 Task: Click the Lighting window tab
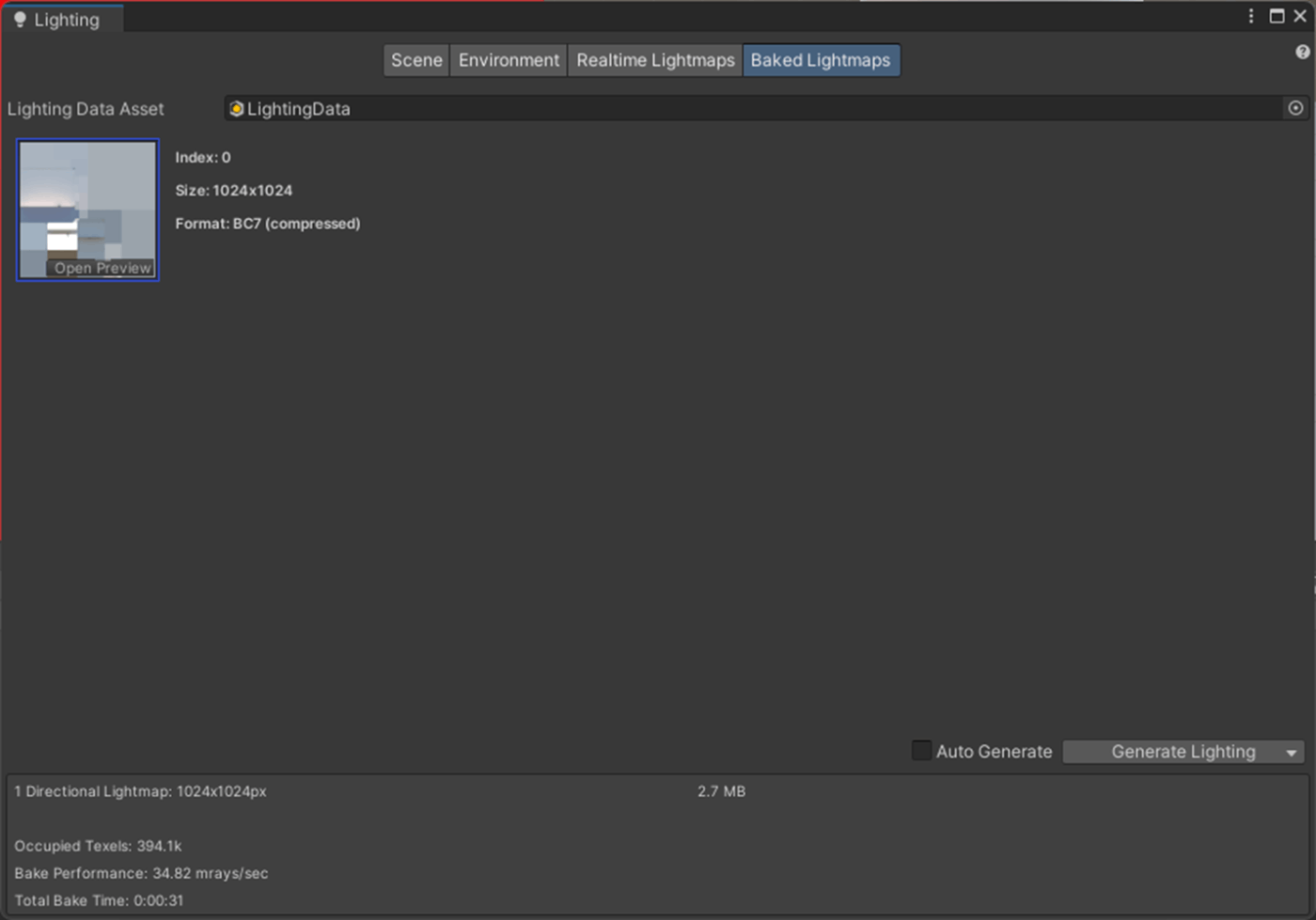click(x=62, y=20)
